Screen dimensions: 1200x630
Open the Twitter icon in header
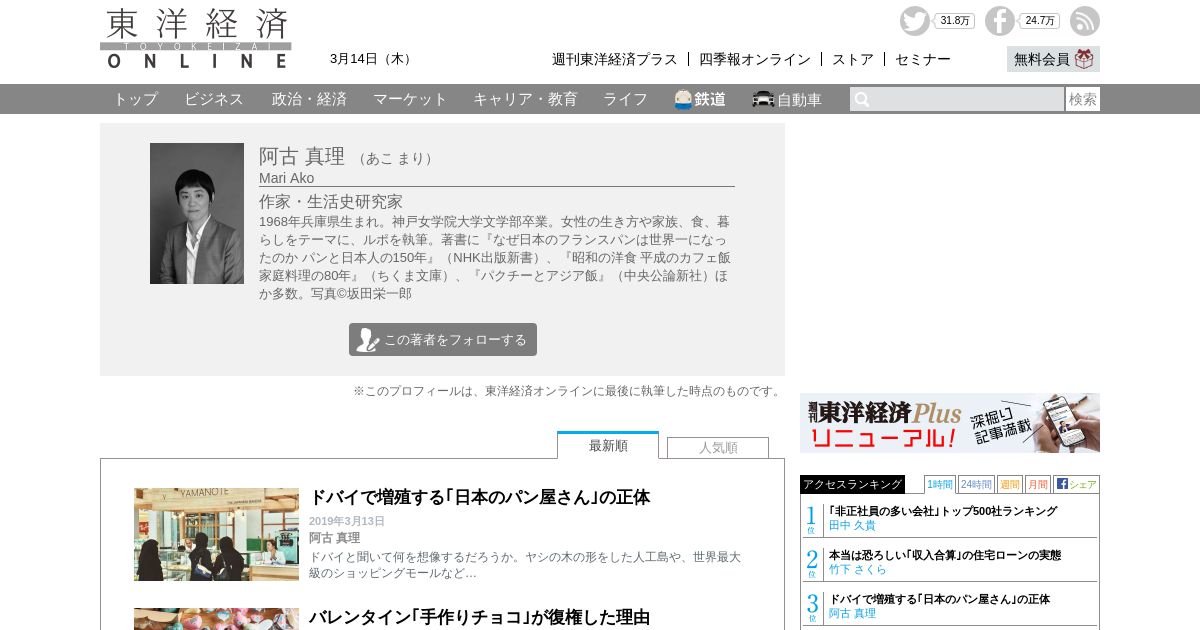914,21
